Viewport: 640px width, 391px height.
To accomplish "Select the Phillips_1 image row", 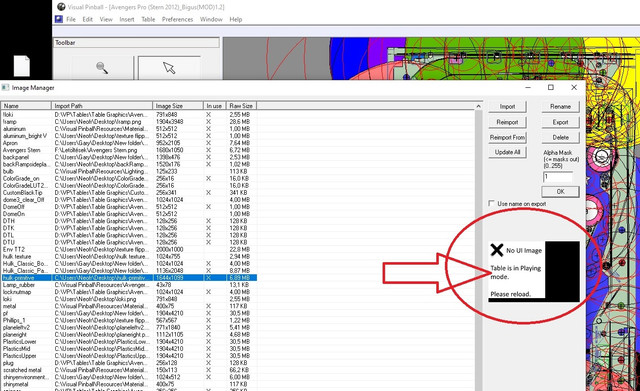I will pyautogui.click(x=129, y=320).
